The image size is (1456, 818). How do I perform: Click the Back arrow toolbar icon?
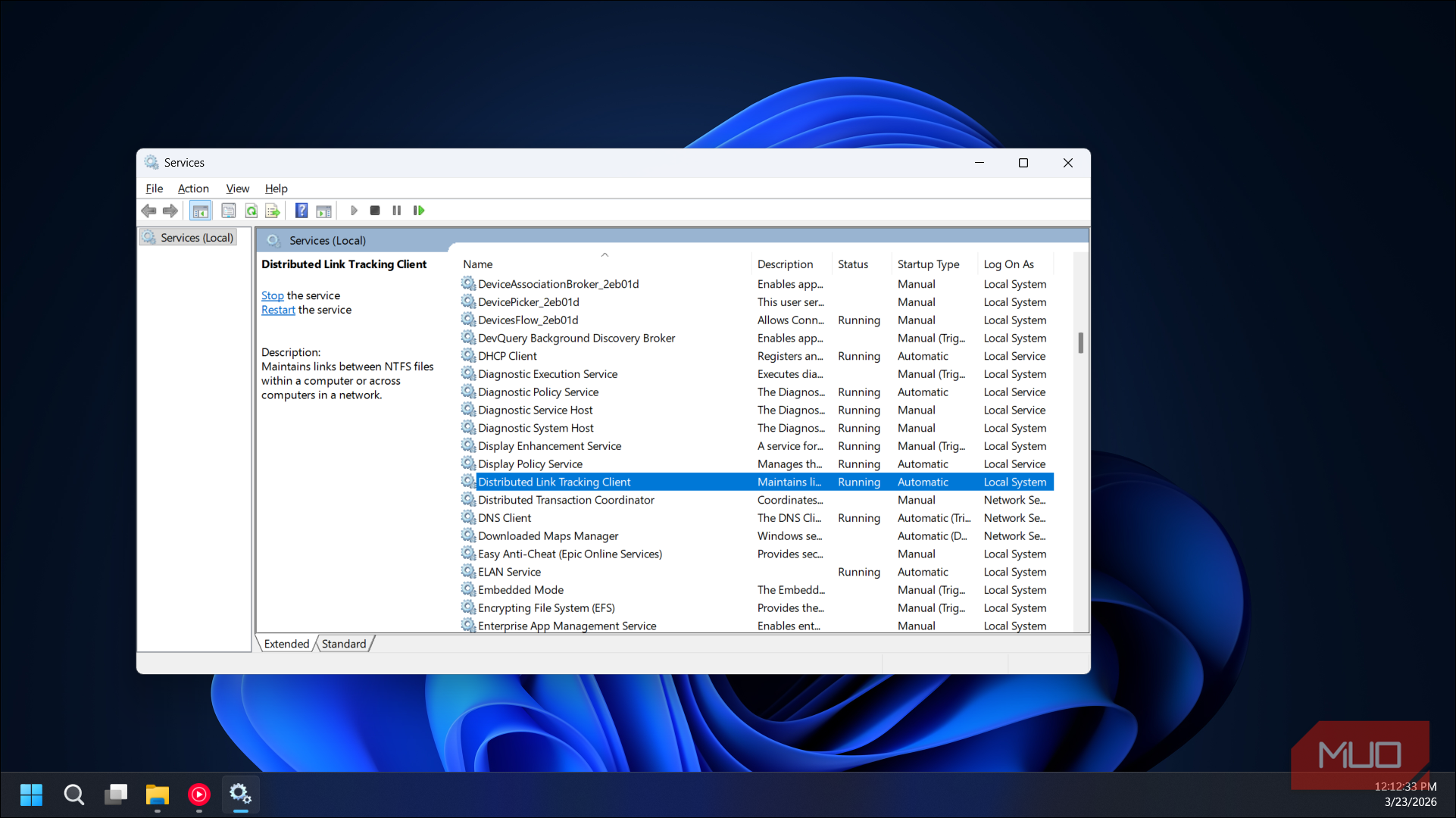[x=148, y=211]
